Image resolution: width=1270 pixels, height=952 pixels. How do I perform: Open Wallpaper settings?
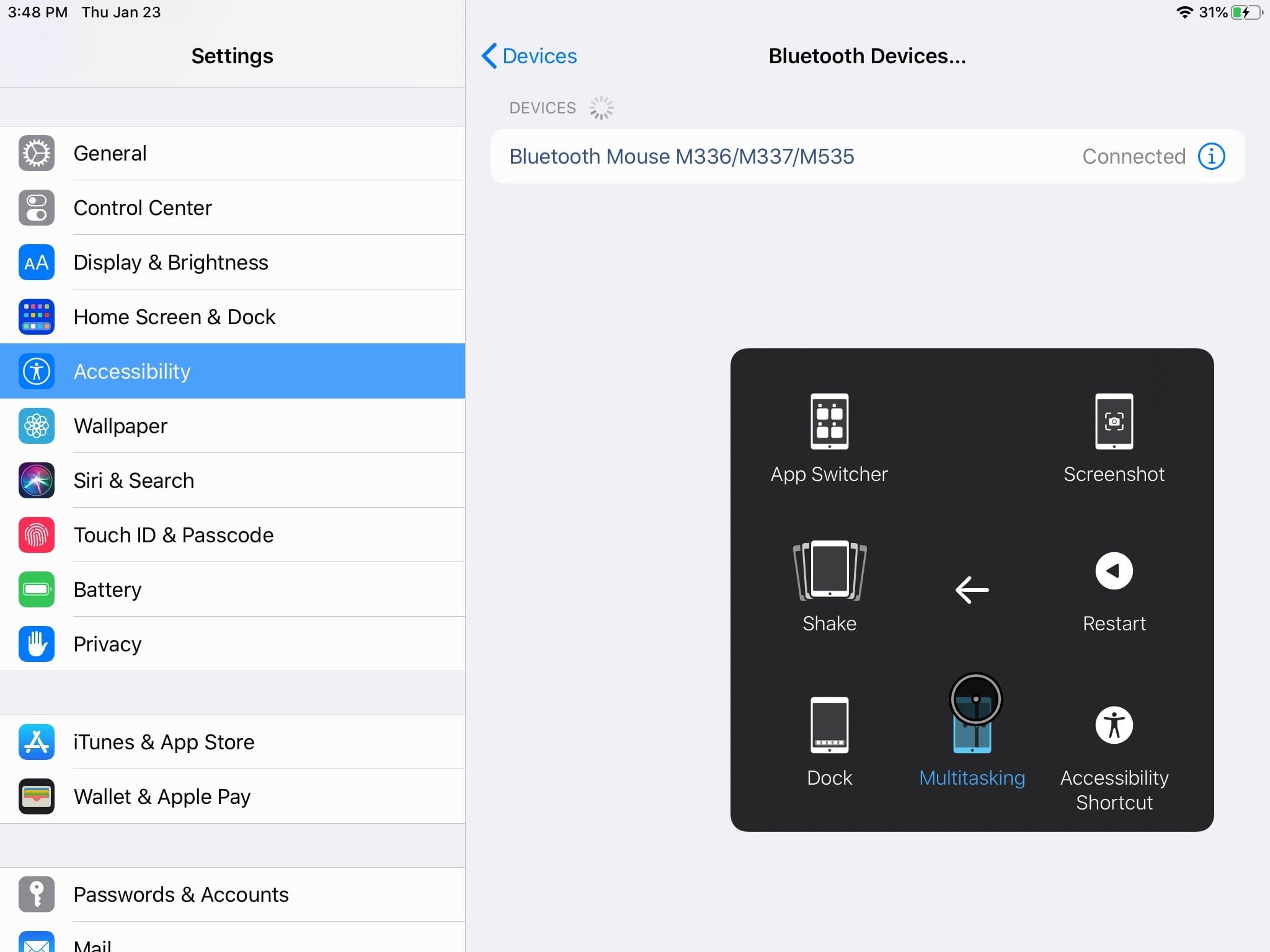click(x=120, y=426)
